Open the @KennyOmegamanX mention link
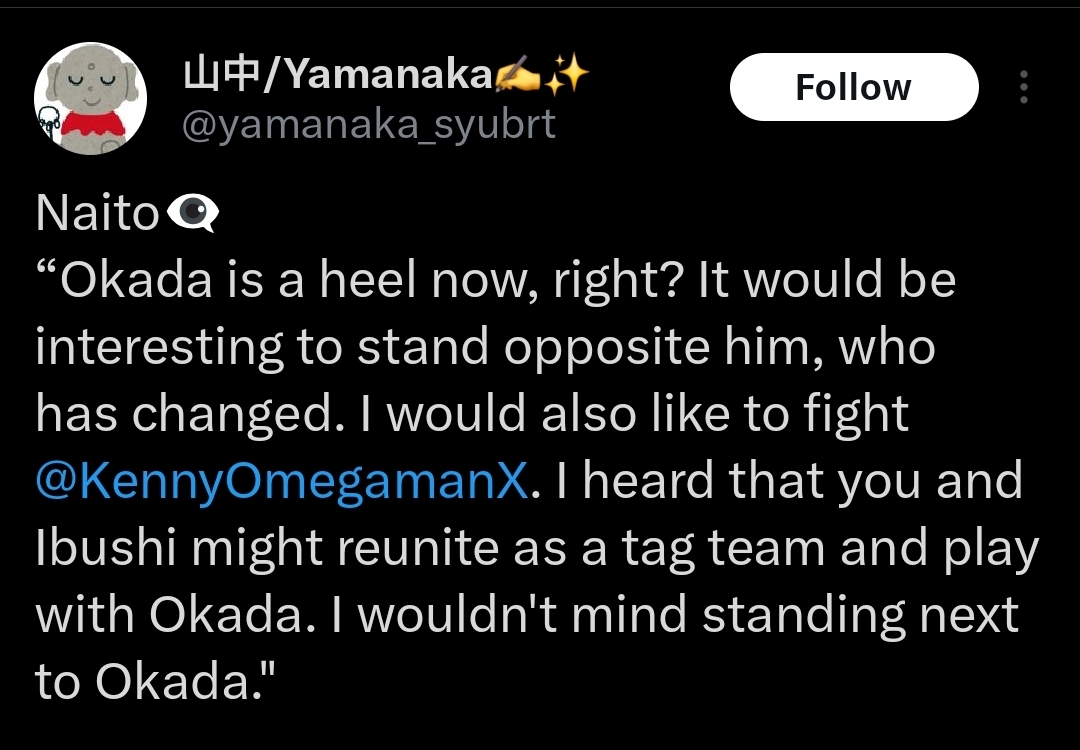1080x750 pixels. tap(280, 481)
